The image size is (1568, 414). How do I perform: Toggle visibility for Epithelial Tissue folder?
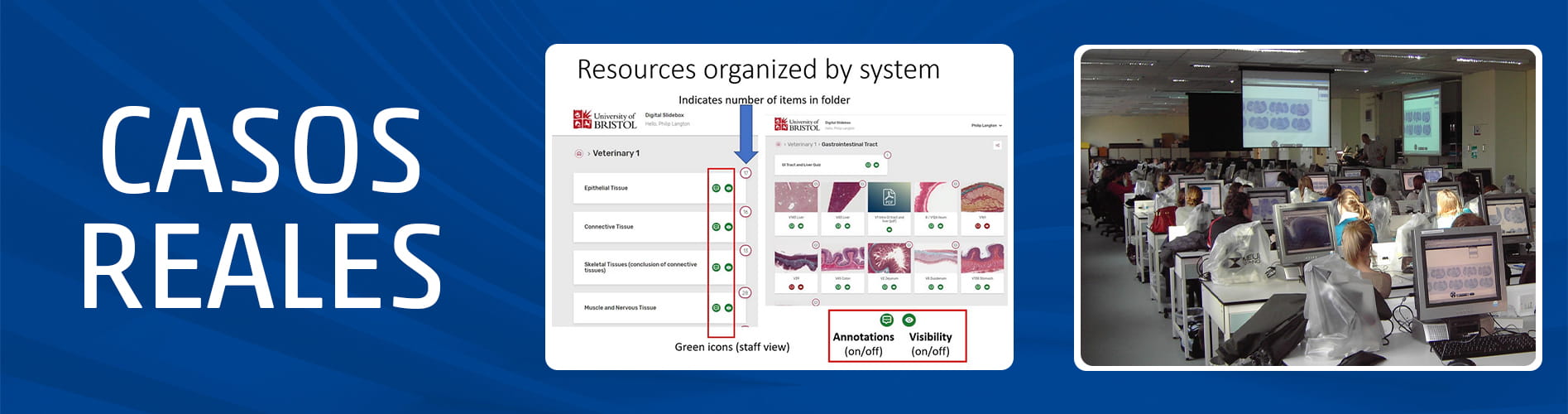pyautogui.click(x=728, y=188)
